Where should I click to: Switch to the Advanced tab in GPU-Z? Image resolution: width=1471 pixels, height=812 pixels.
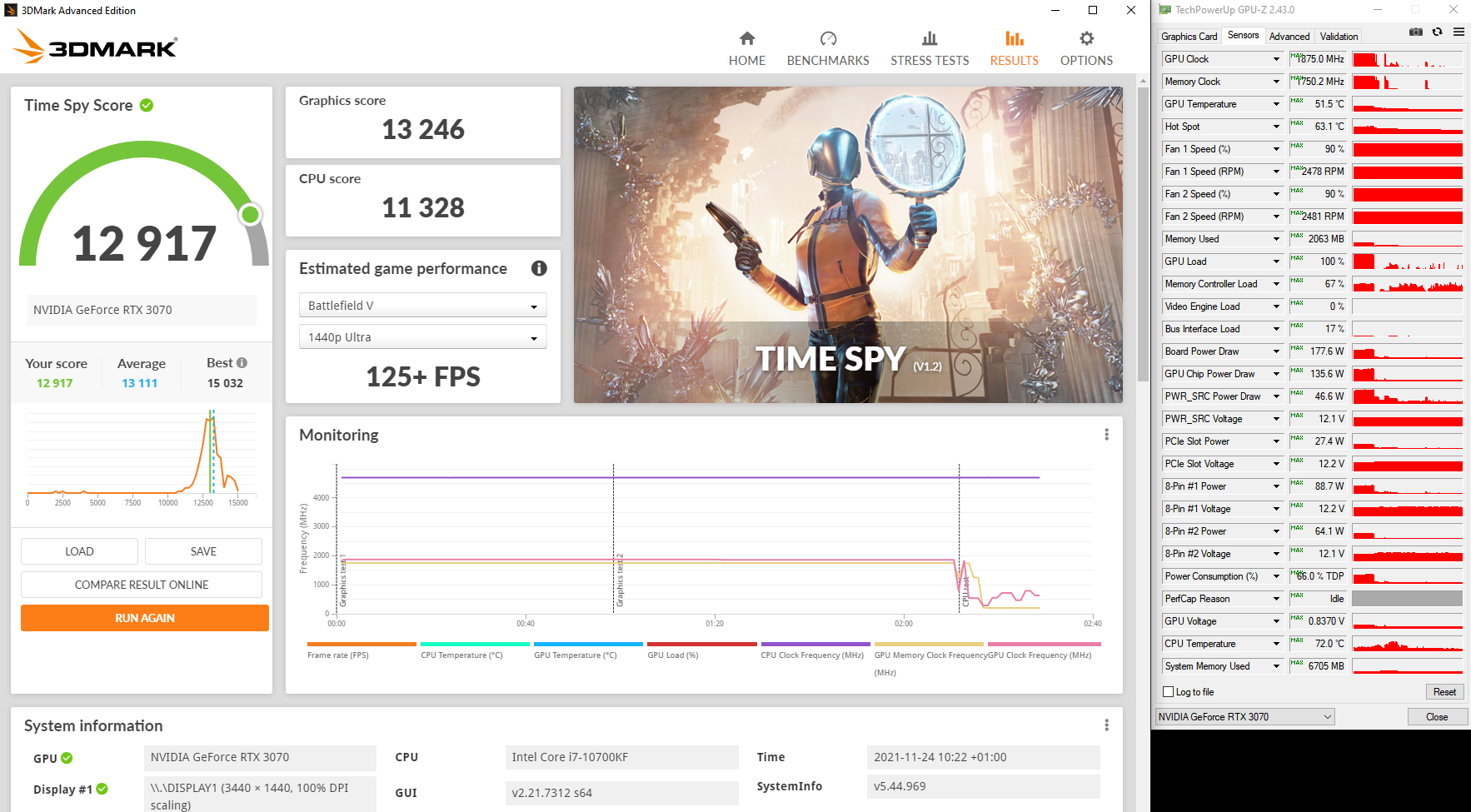1289,37
